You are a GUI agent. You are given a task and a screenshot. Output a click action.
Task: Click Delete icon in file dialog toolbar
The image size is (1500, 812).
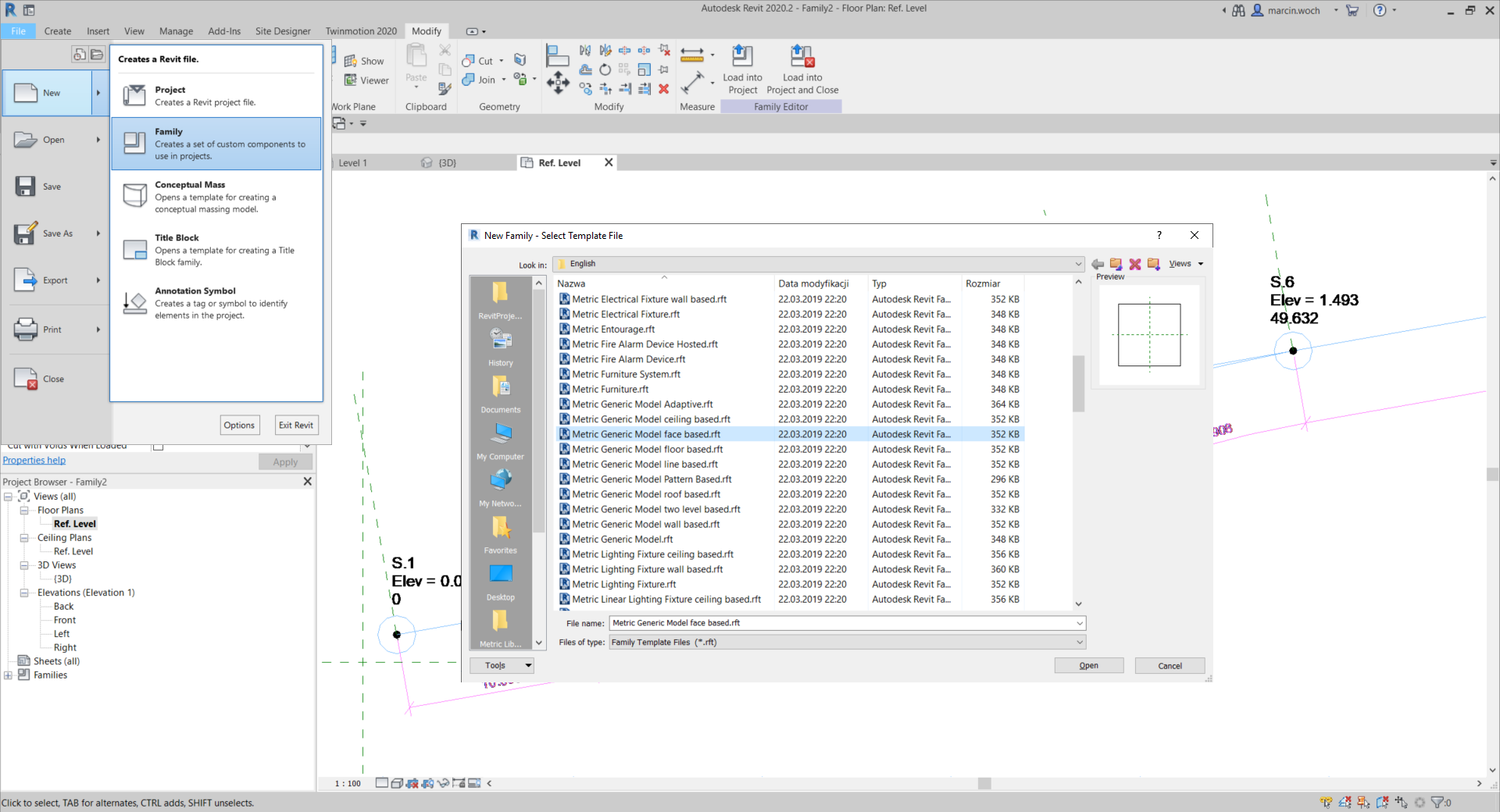pos(1135,264)
